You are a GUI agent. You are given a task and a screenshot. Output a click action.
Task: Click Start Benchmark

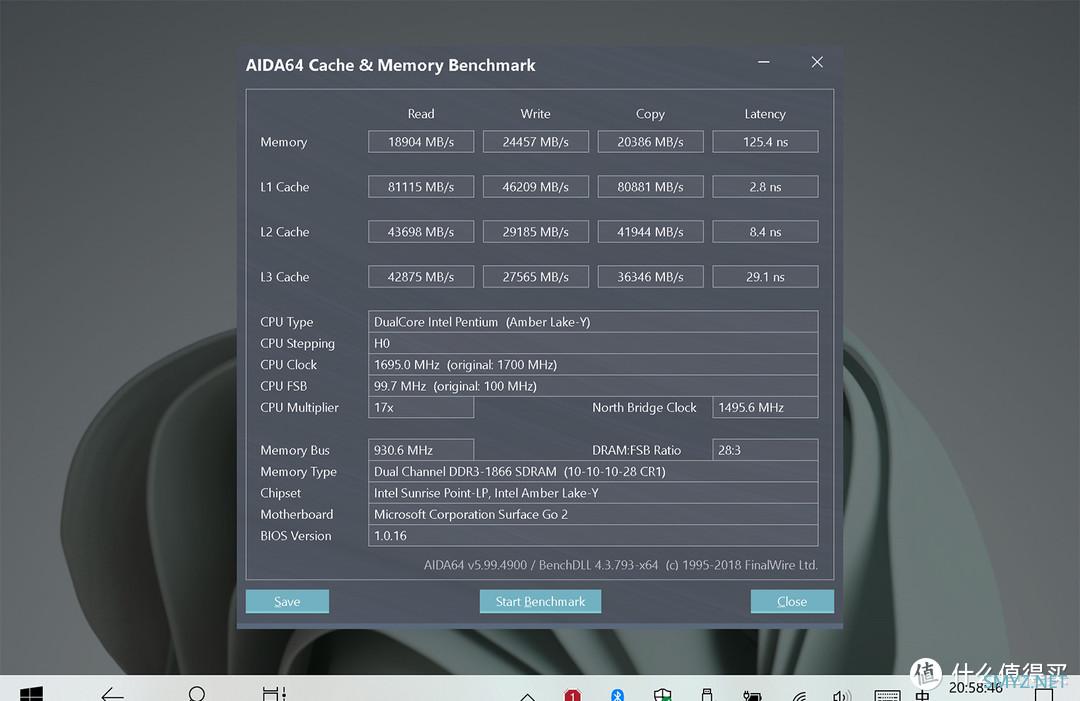[x=540, y=601]
